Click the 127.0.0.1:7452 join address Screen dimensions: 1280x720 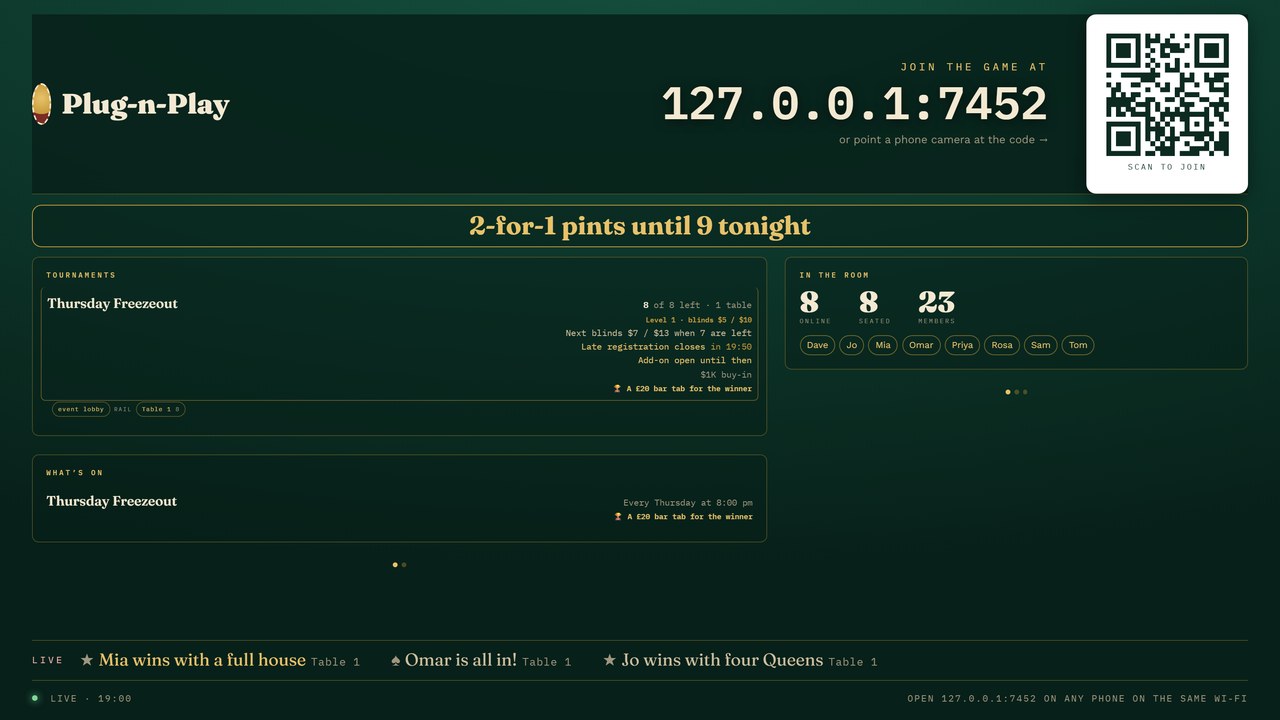click(854, 104)
